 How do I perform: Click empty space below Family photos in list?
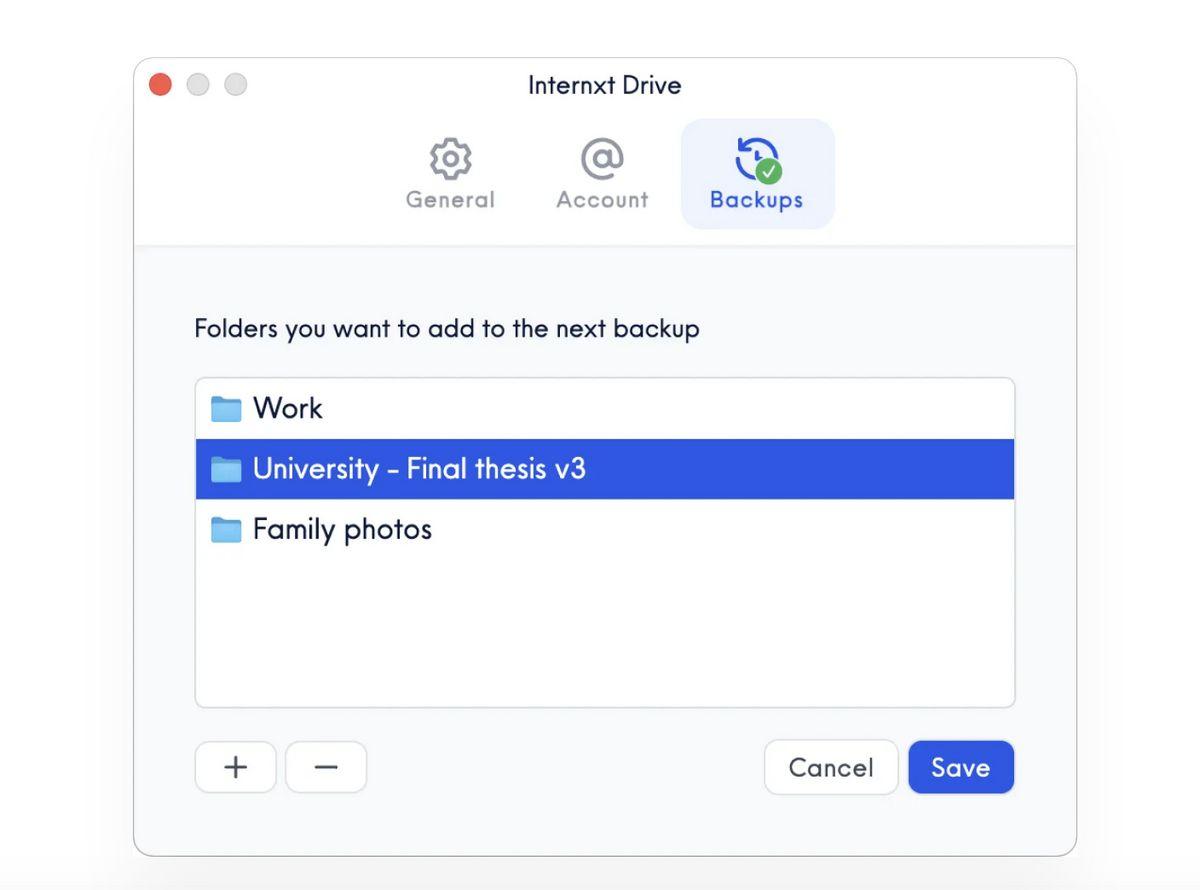605,632
